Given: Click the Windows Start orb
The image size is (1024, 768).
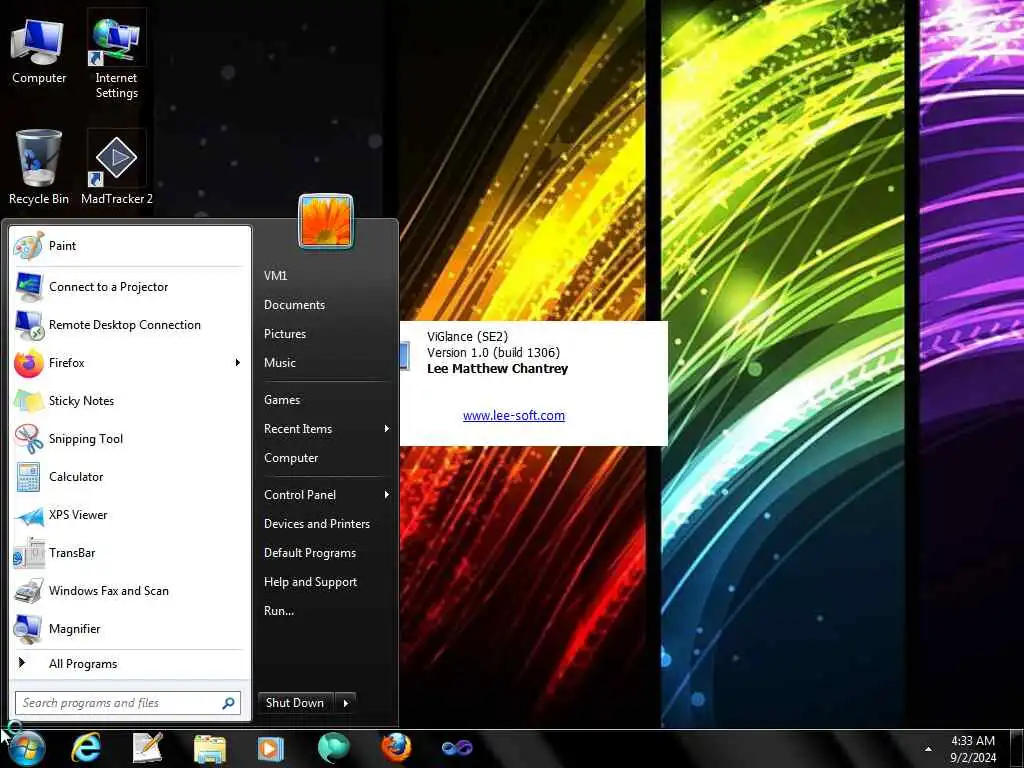Looking at the screenshot, I should pyautogui.click(x=26, y=748).
